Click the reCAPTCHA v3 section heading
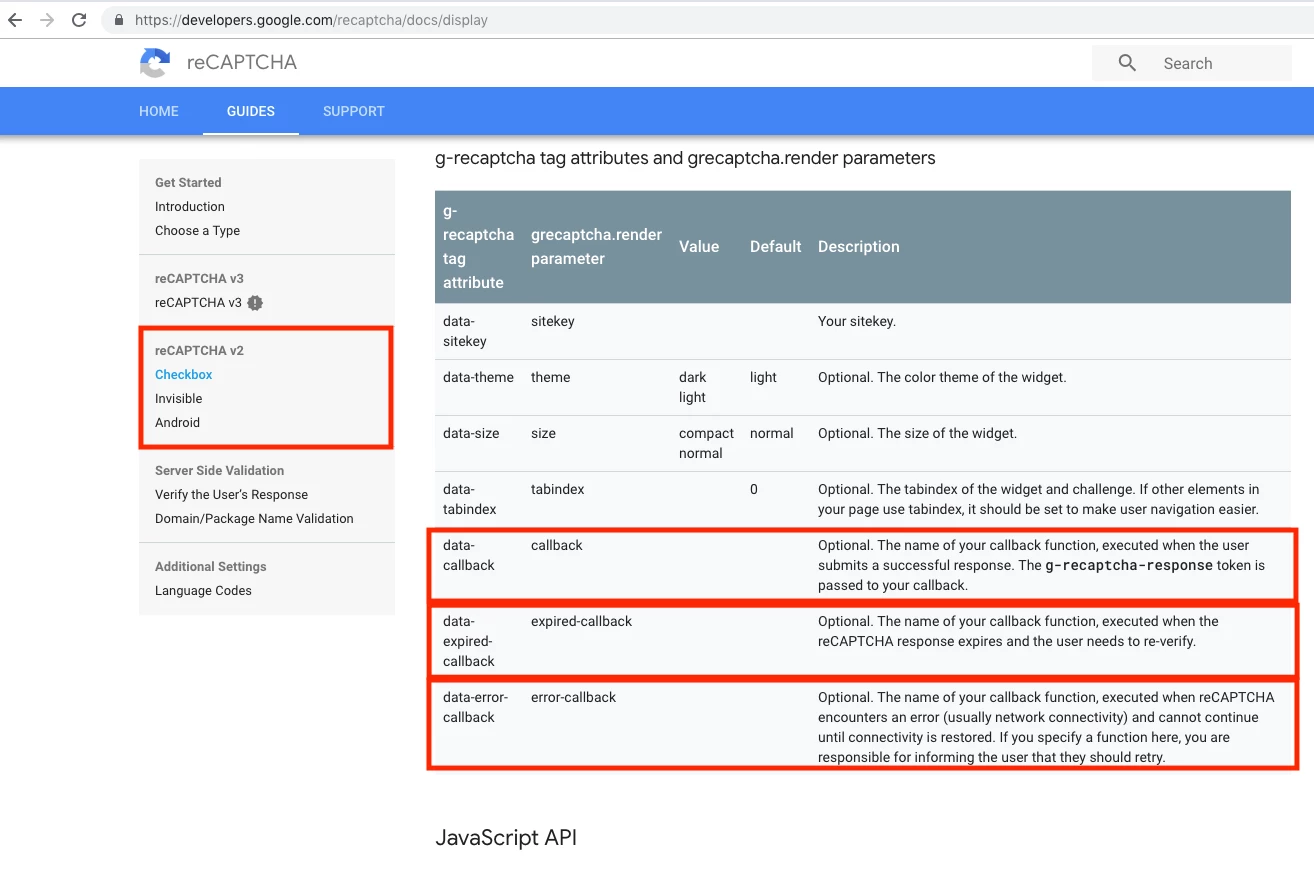 pyautogui.click(x=200, y=279)
